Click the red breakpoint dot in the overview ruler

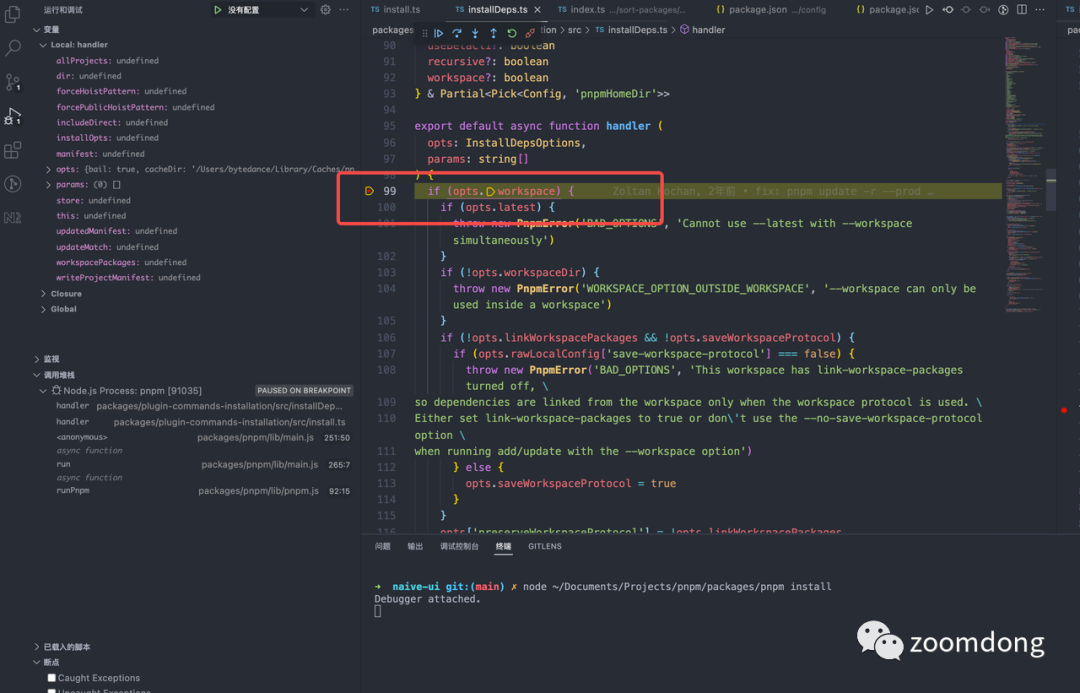pos(1064,410)
